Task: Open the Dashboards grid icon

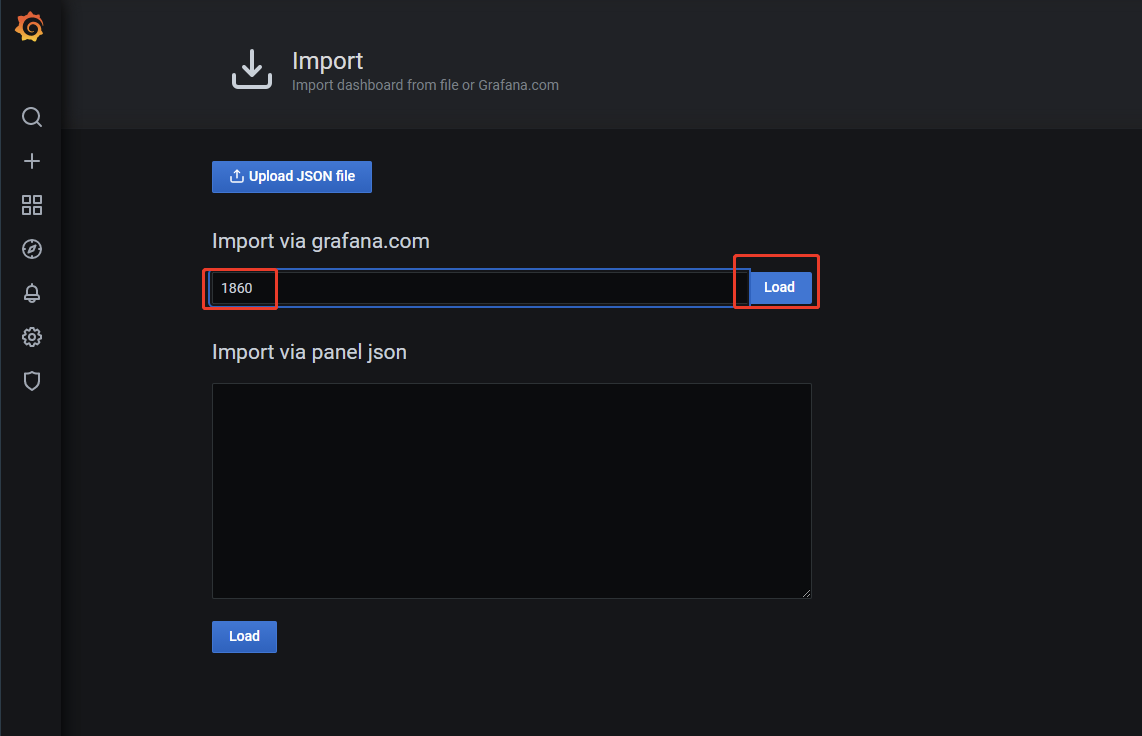Action: click(x=31, y=205)
